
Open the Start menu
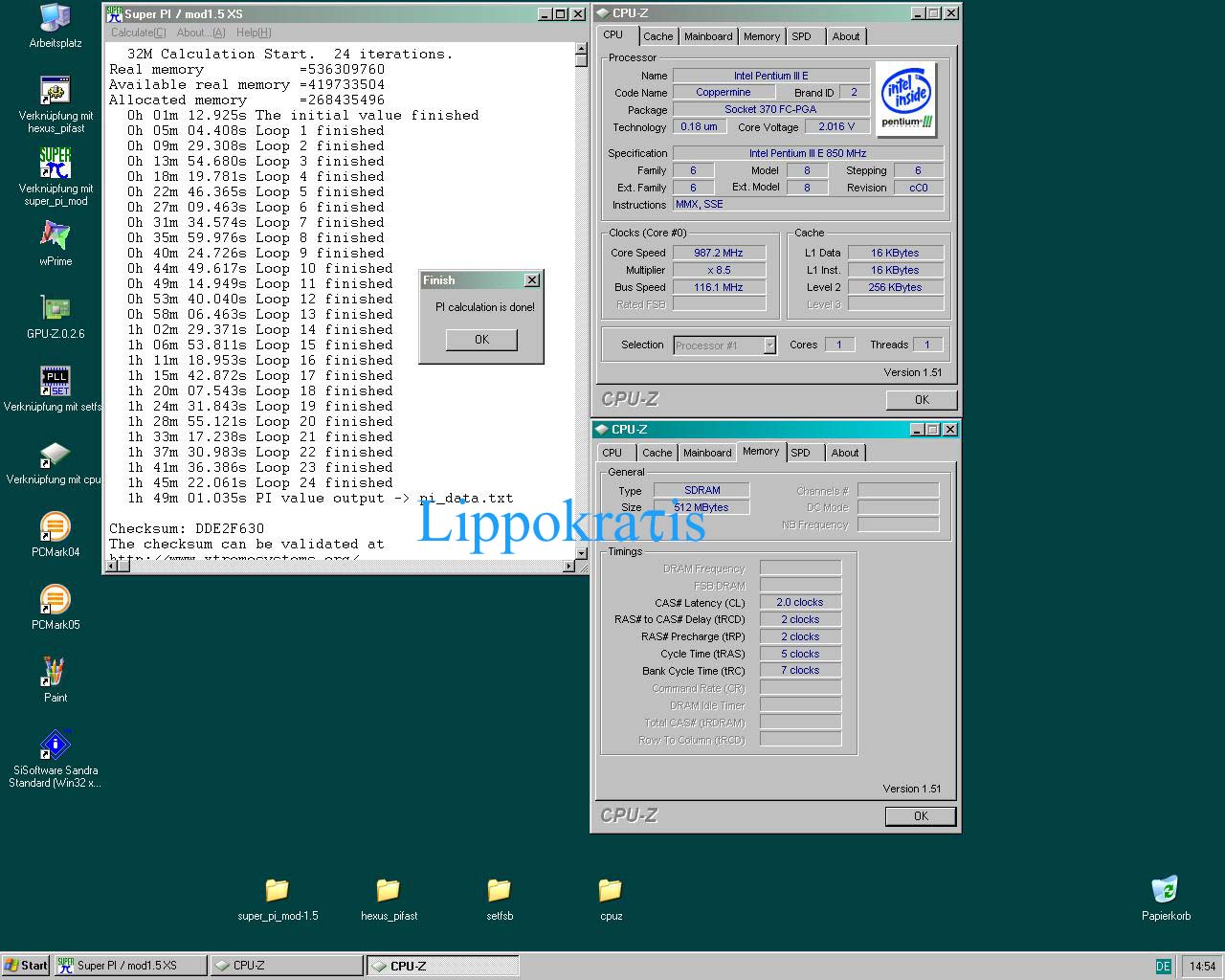coord(26,966)
